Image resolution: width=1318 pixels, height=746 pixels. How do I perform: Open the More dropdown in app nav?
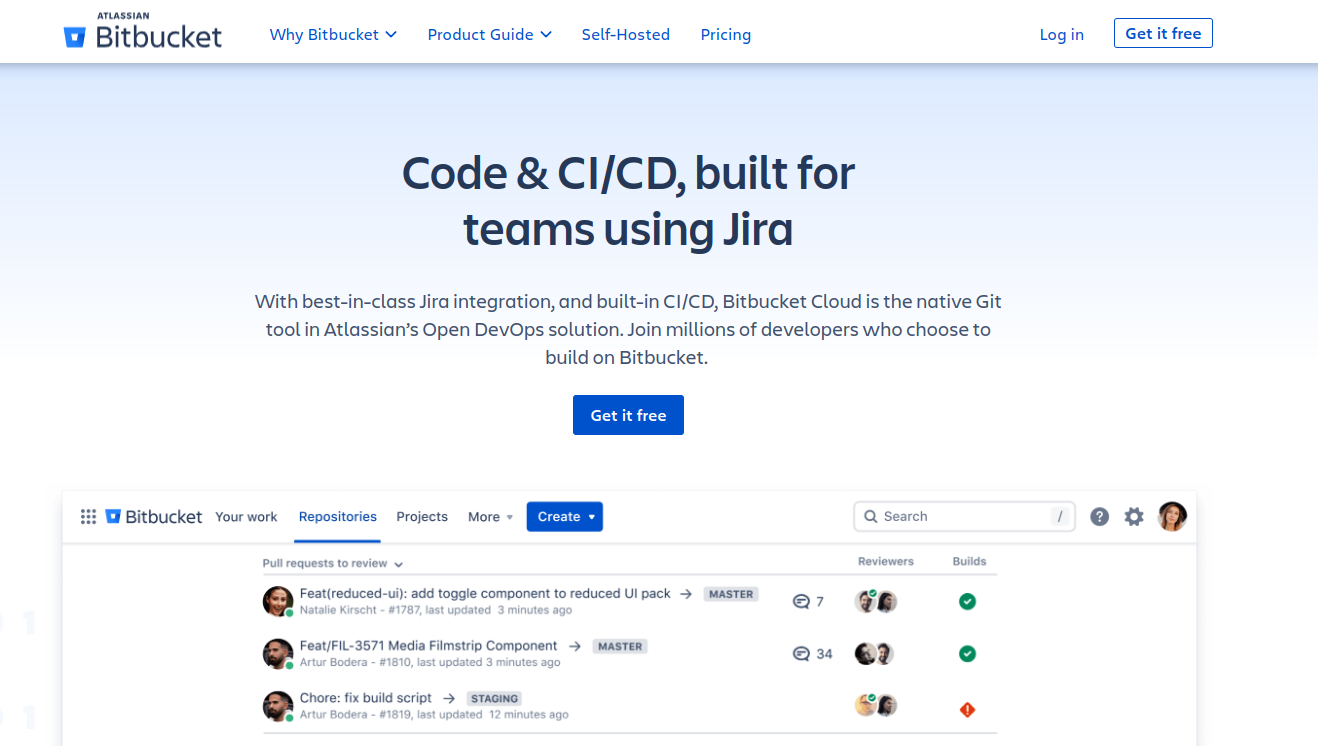pos(490,517)
